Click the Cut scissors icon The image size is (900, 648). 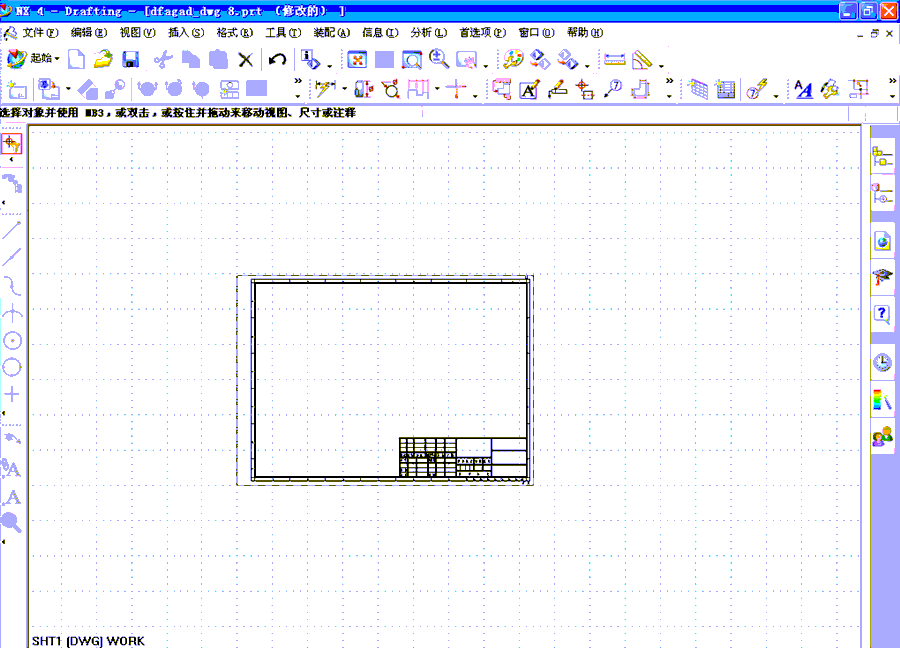pos(163,59)
